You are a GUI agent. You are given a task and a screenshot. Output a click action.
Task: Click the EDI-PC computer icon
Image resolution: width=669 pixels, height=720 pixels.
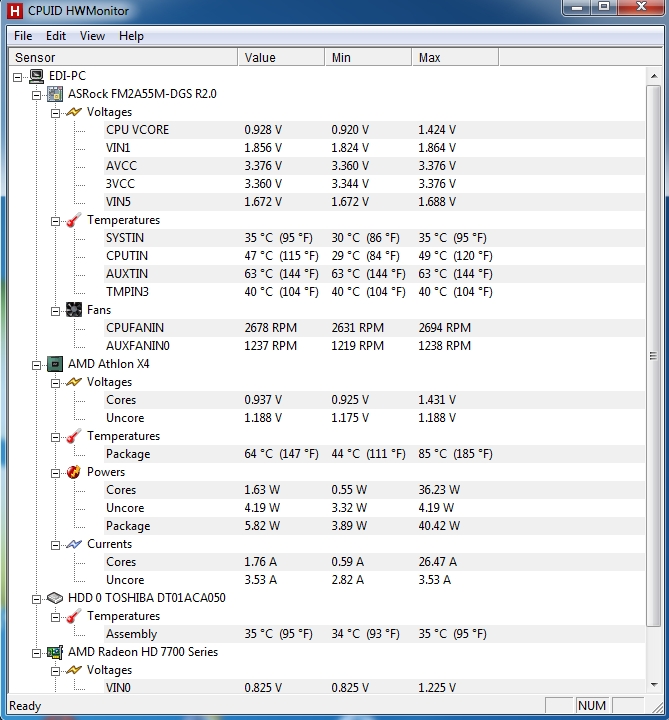point(36,76)
